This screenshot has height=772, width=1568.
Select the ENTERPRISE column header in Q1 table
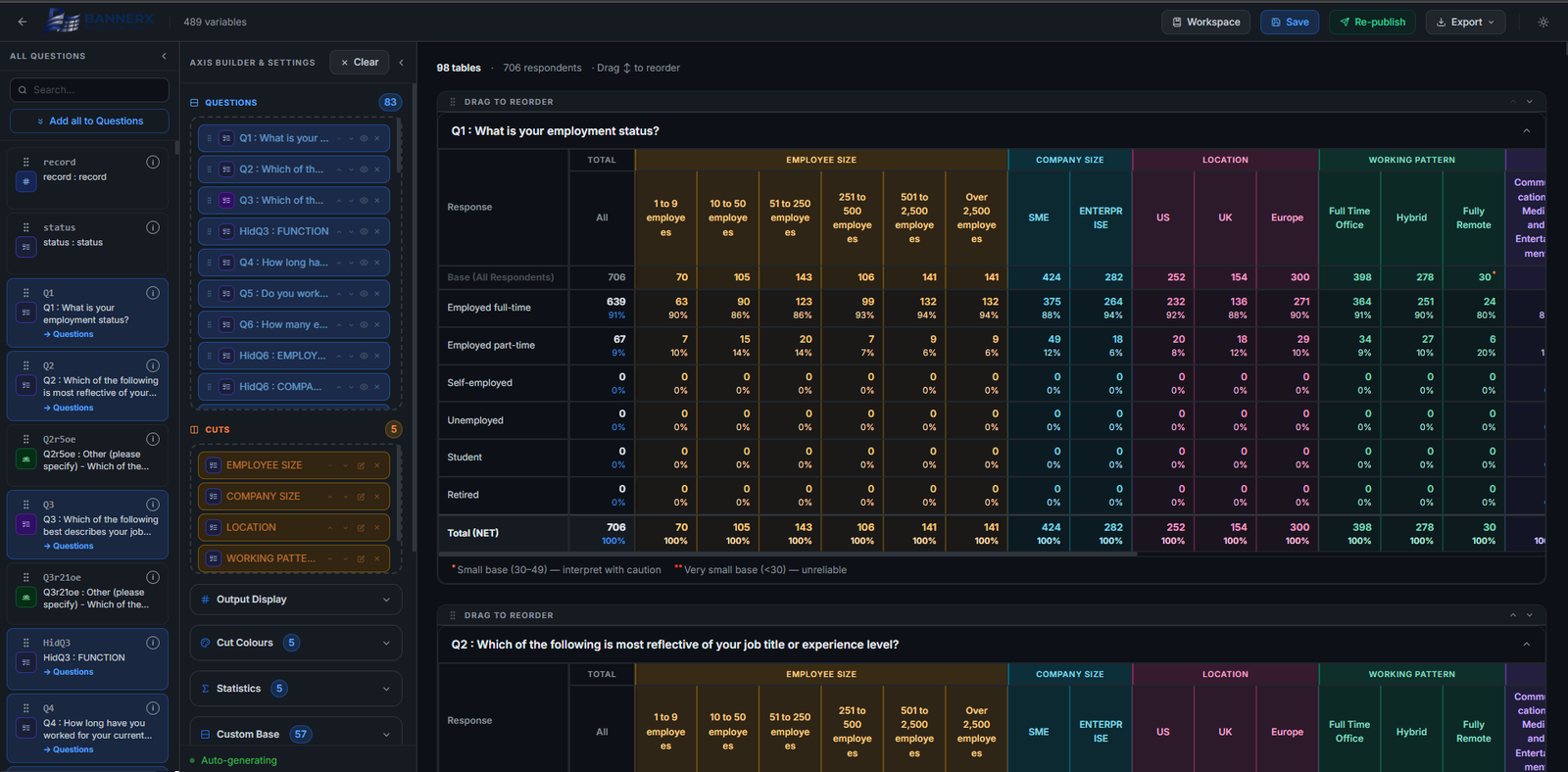click(1101, 217)
